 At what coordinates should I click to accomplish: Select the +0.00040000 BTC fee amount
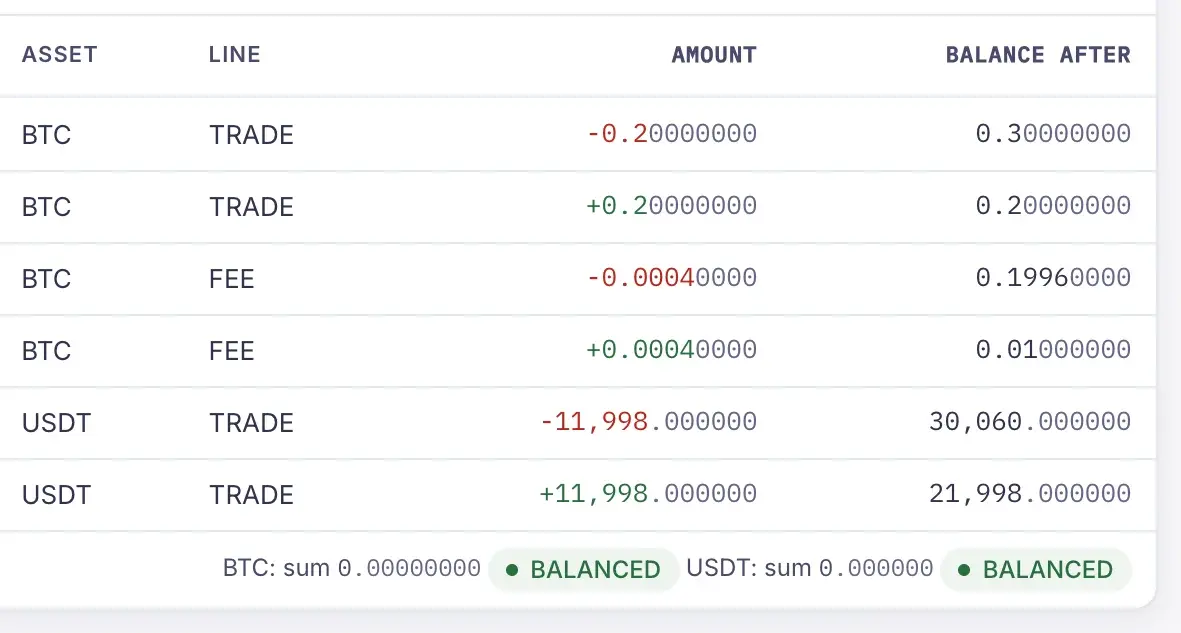click(x=671, y=350)
